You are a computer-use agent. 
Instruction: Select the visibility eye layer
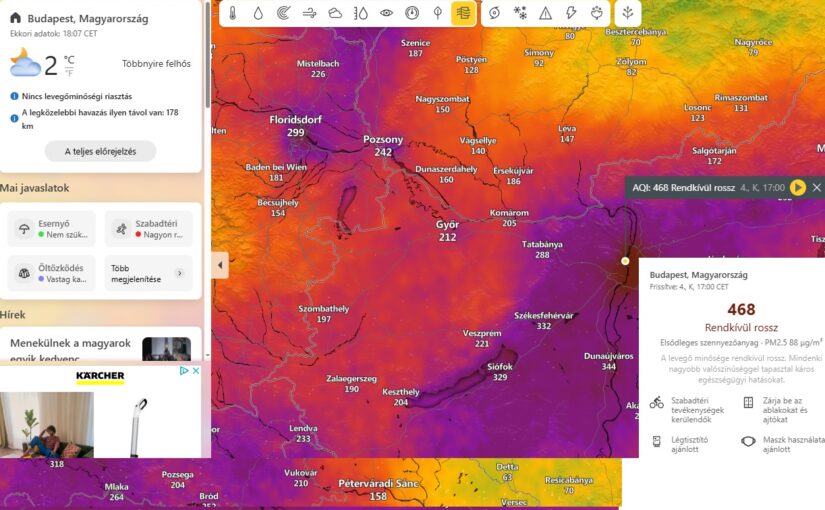tap(386, 13)
